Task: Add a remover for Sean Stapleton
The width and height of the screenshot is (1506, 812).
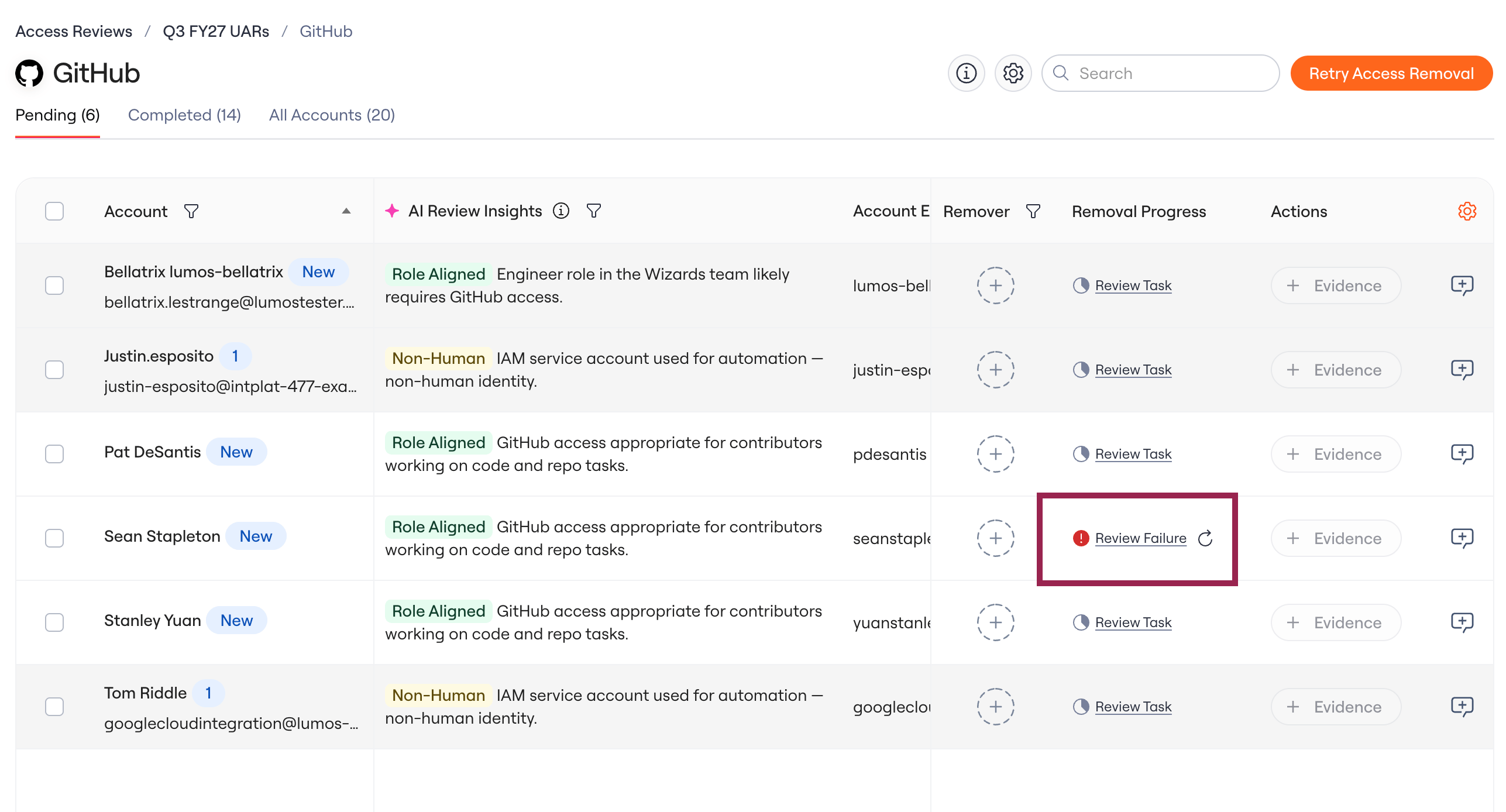Action: pyautogui.click(x=995, y=538)
